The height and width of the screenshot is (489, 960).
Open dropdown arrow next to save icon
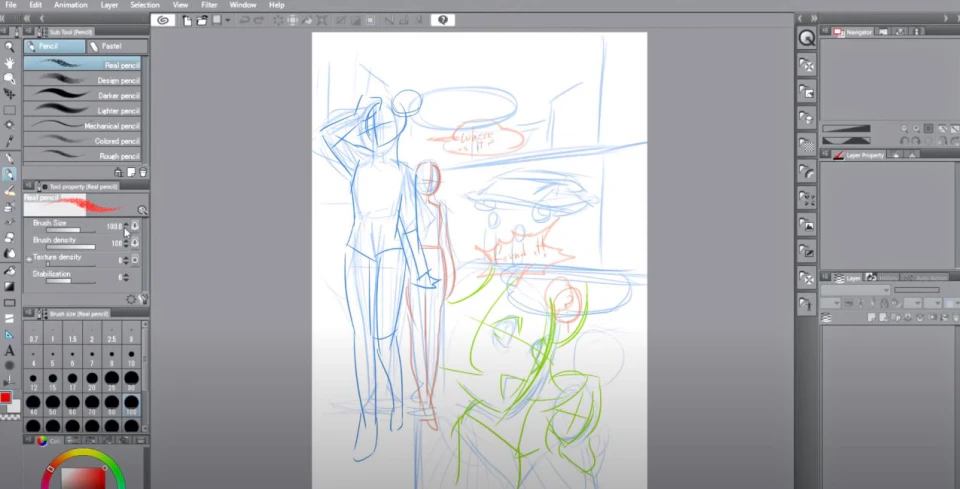pyautogui.click(x=227, y=20)
